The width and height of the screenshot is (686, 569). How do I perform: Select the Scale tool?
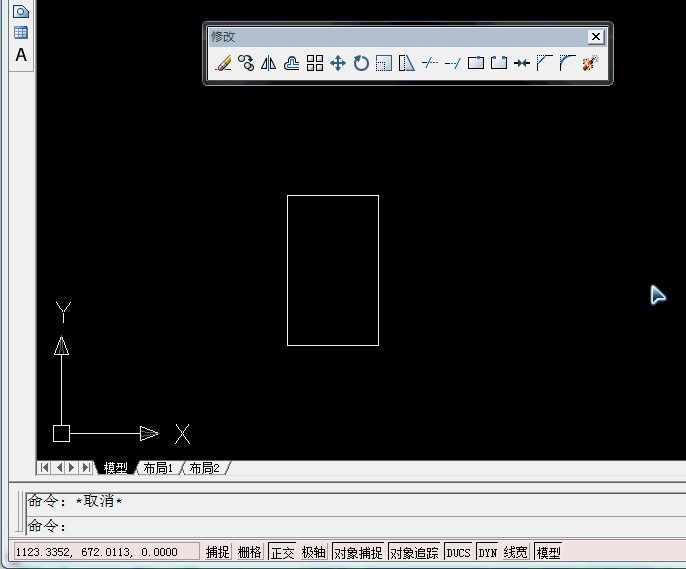coord(384,63)
